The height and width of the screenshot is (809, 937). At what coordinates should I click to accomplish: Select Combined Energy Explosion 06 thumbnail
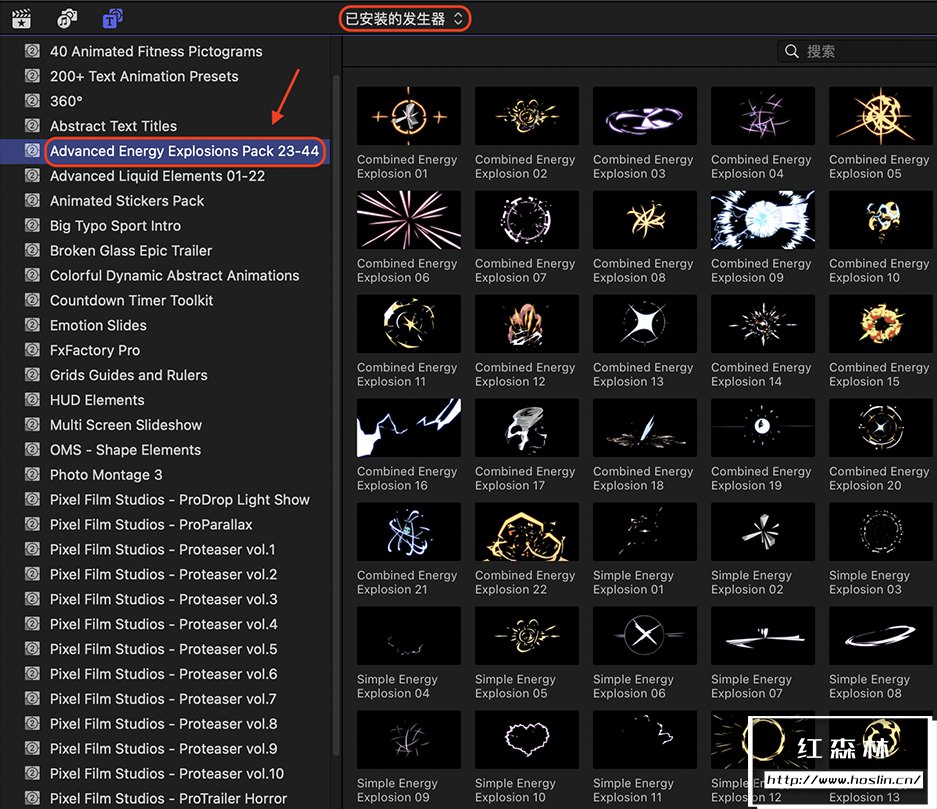coord(409,220)
